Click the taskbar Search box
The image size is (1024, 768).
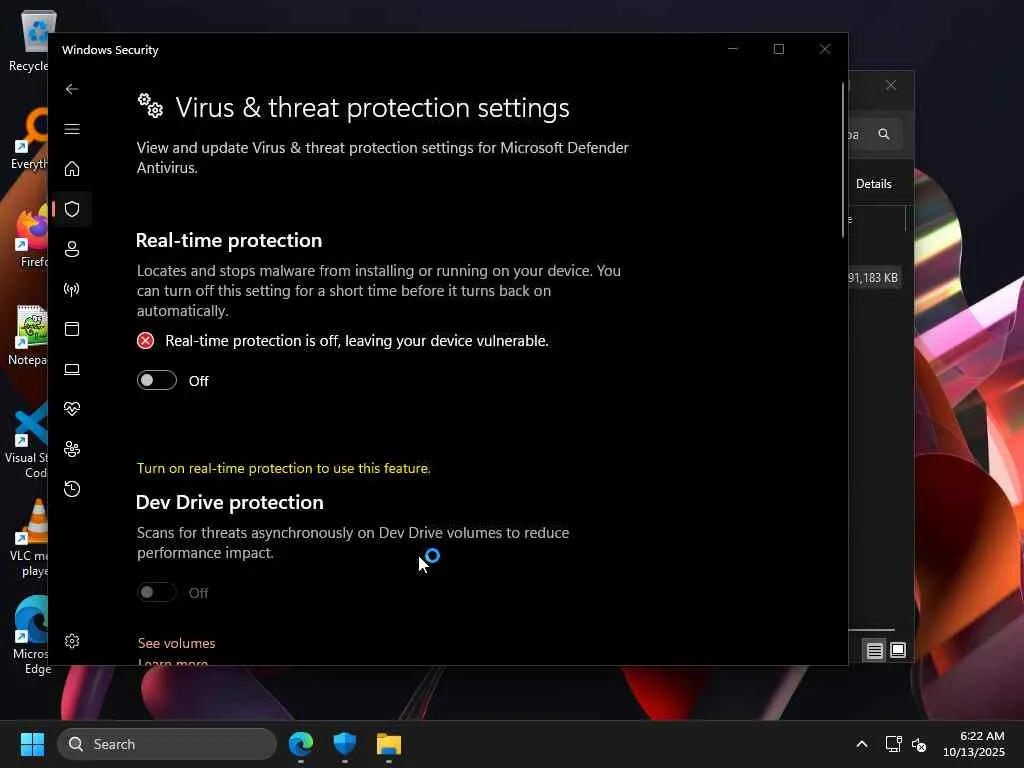tap(167, 744)
